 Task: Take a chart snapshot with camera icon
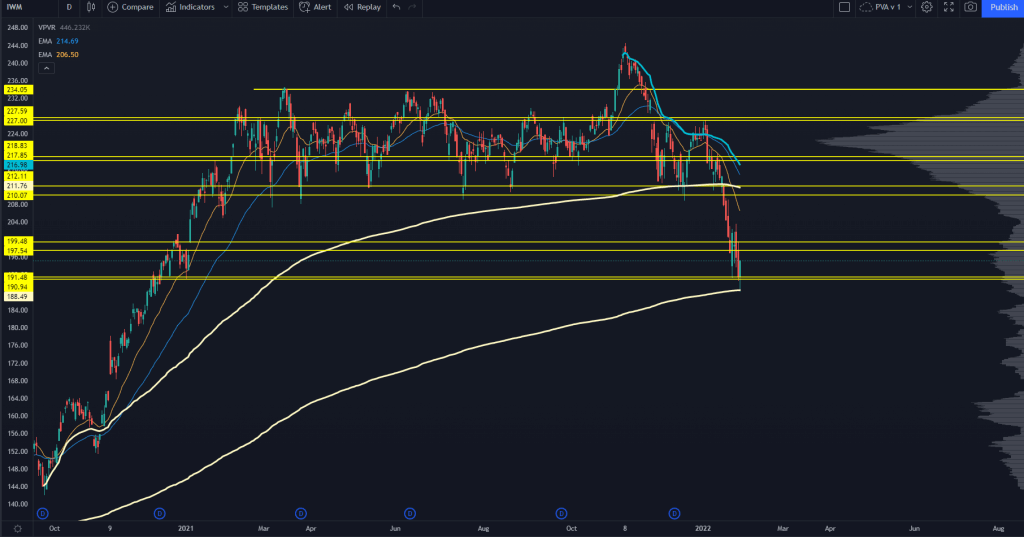pyautogui.click(x=970, y=7)
